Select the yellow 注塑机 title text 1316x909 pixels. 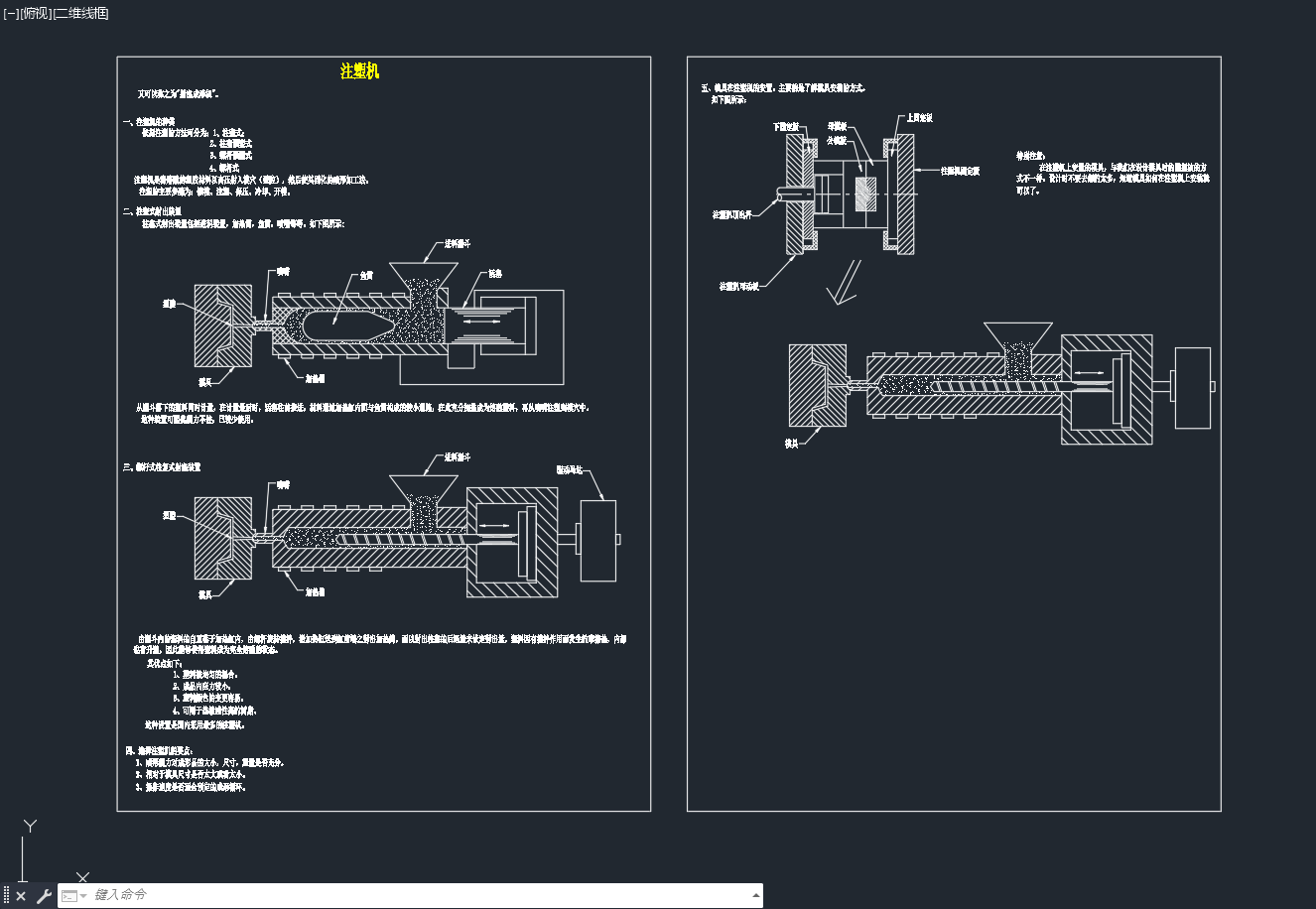coord(359,70)
